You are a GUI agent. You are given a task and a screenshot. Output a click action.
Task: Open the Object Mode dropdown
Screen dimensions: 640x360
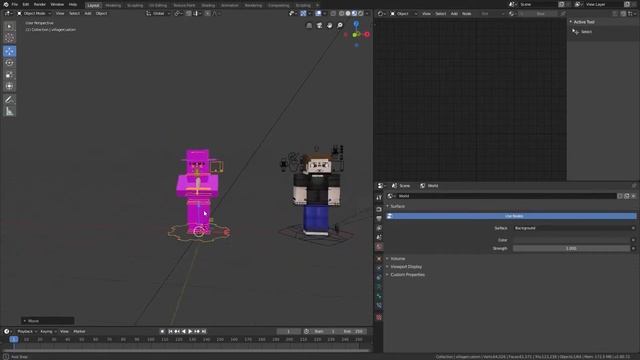(34, 13)
